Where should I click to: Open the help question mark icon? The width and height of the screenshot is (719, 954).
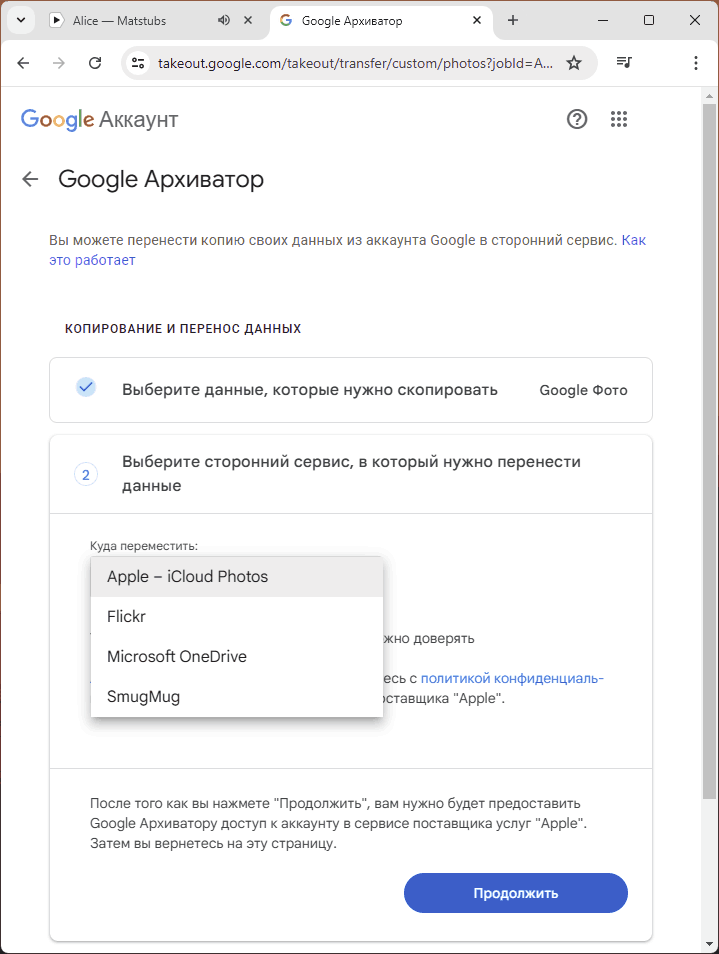coord(577,119)
